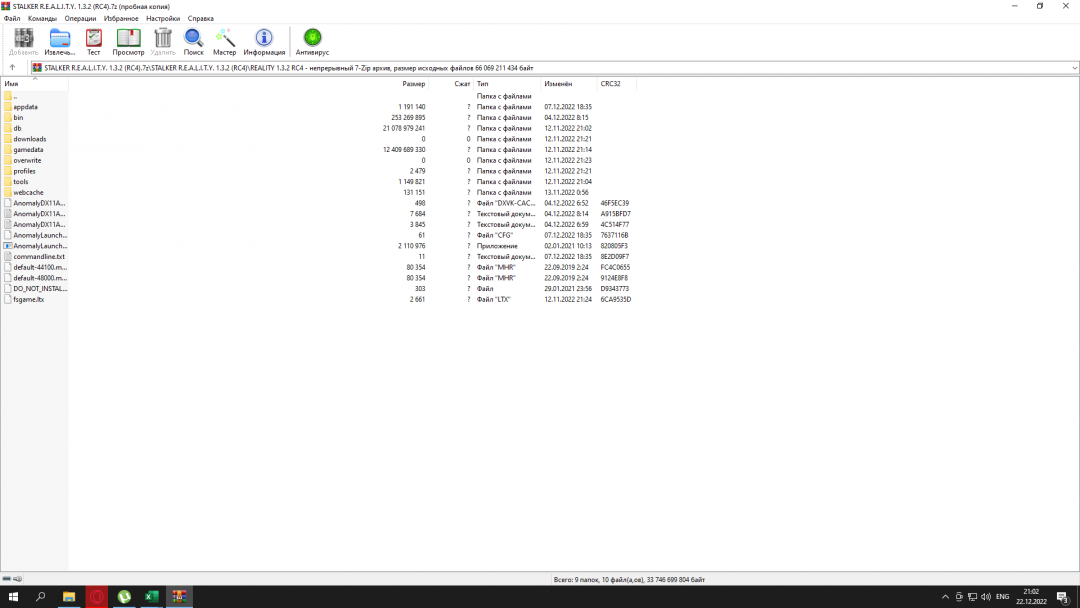Sort by Имя column header
The image size is (1080, 608).
[34, 83]
